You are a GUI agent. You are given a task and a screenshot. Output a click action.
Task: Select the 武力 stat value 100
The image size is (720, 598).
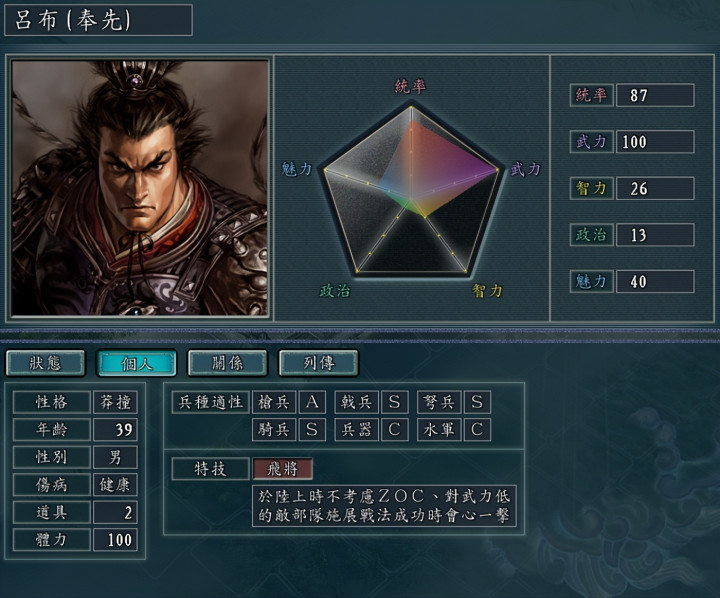(655, 142)
